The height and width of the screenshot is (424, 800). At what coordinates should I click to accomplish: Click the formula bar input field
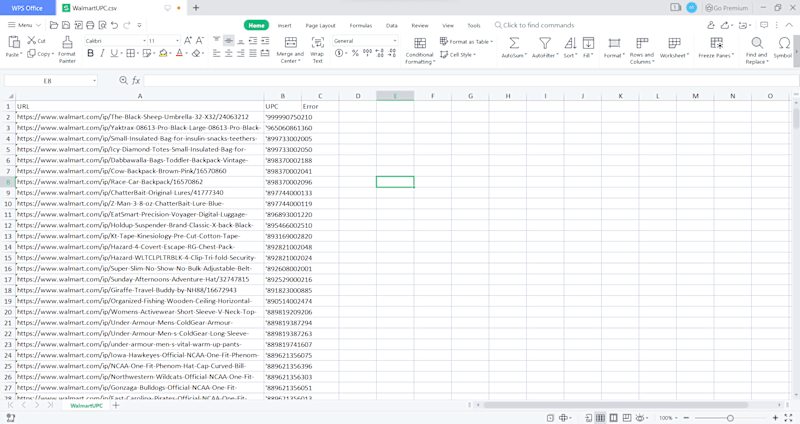pos(470,81)
